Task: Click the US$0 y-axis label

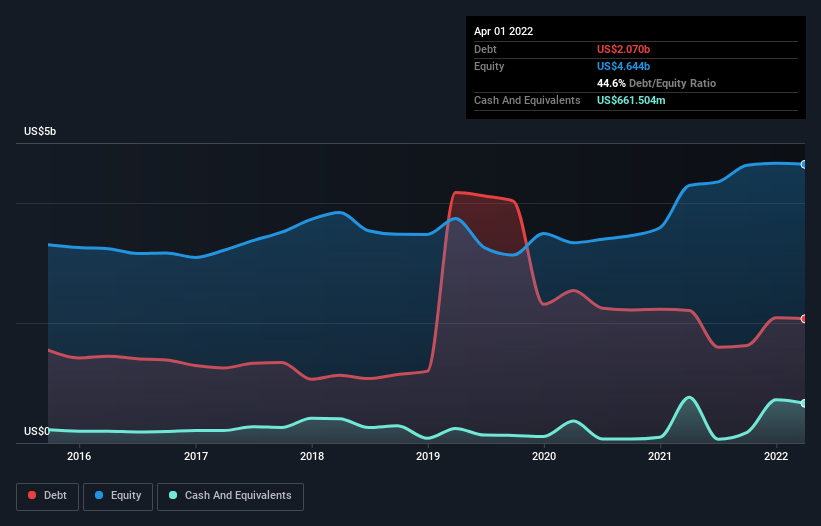Action: click(37, 431)
